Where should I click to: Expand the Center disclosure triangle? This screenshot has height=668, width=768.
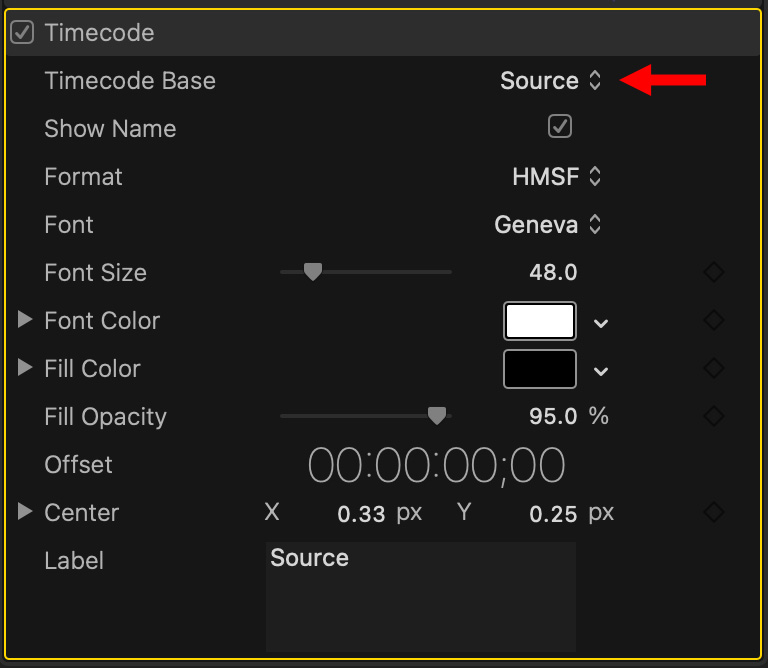tap(25, 513)
